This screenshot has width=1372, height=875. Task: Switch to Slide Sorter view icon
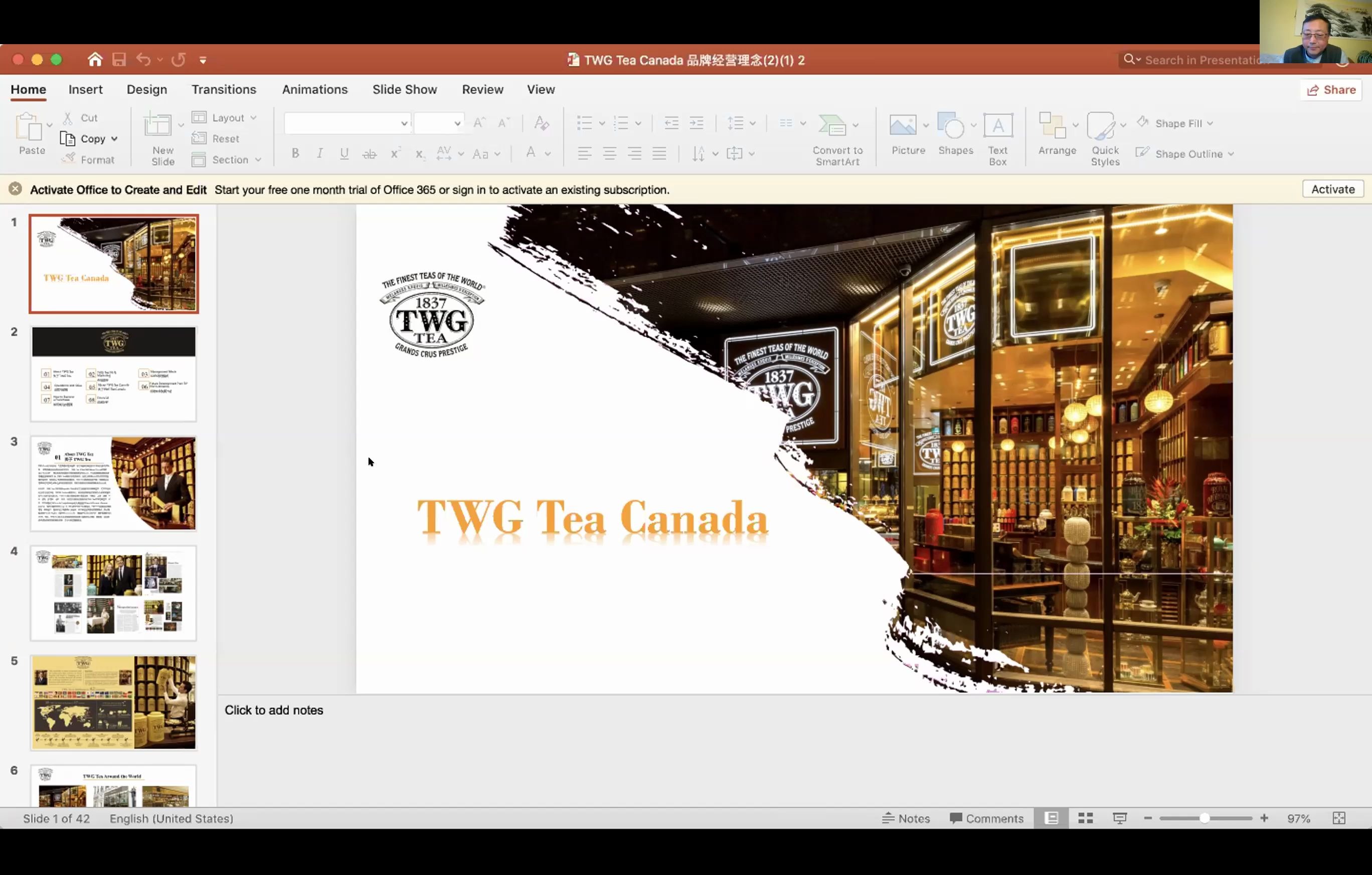click(1085, 818)
